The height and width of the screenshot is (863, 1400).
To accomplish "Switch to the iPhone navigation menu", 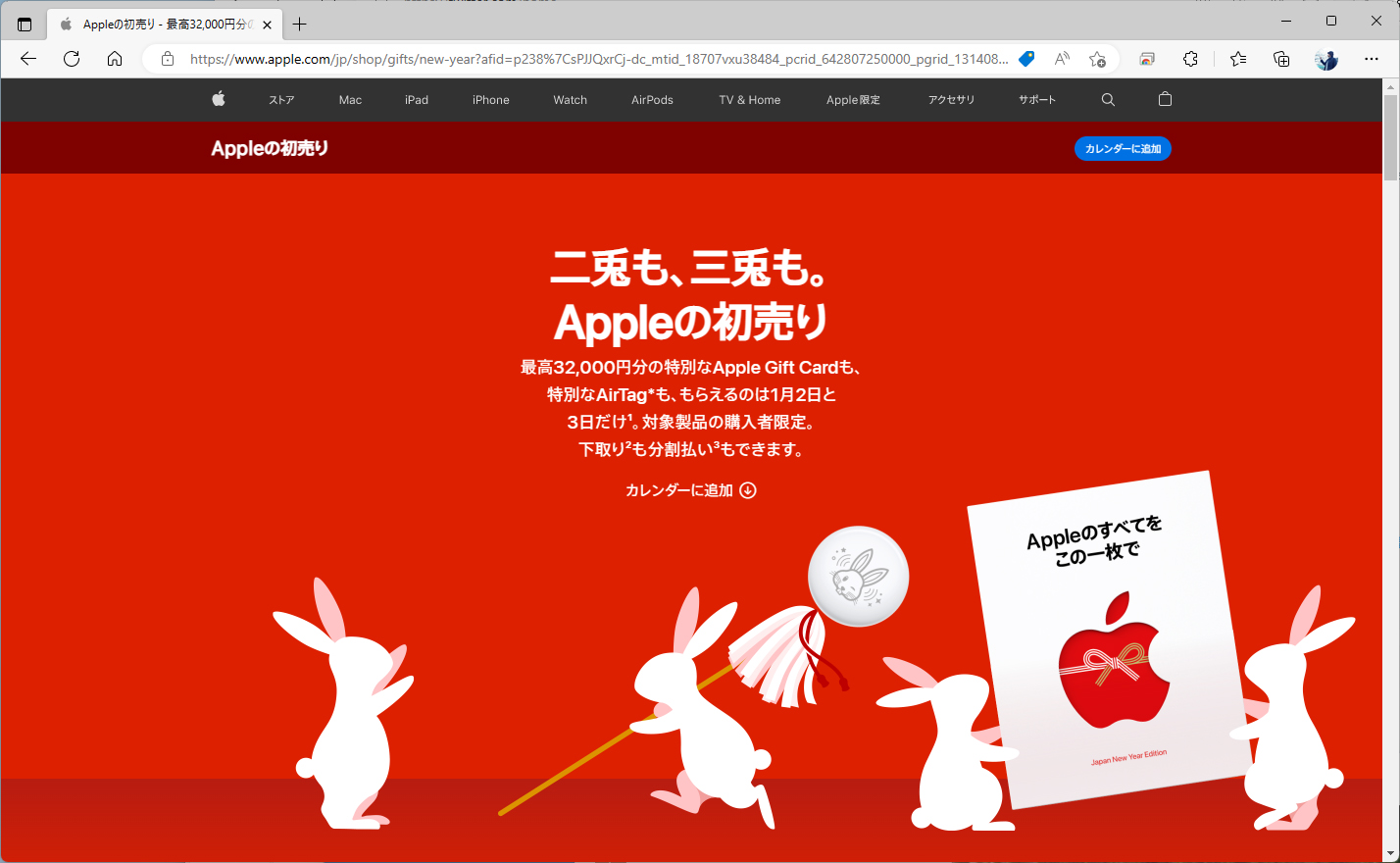I will (x=490, y=99).
